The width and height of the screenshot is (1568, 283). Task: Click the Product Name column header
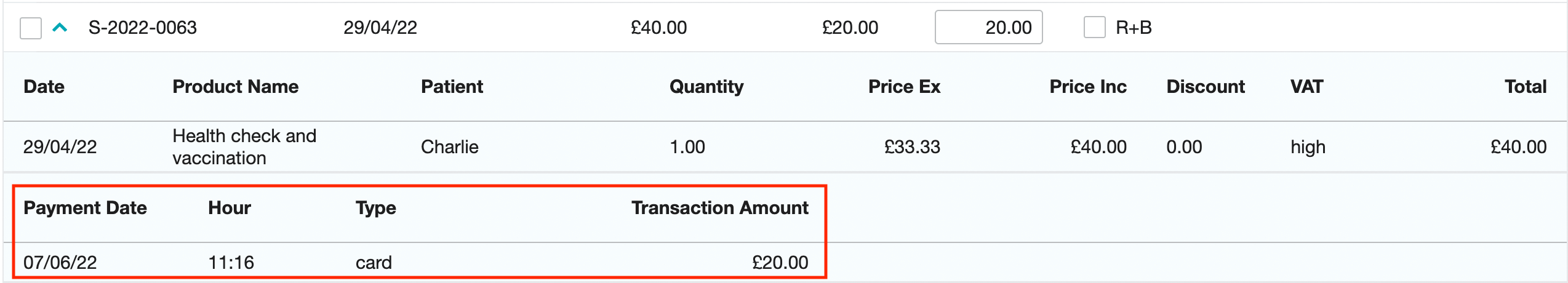[235, 87]
